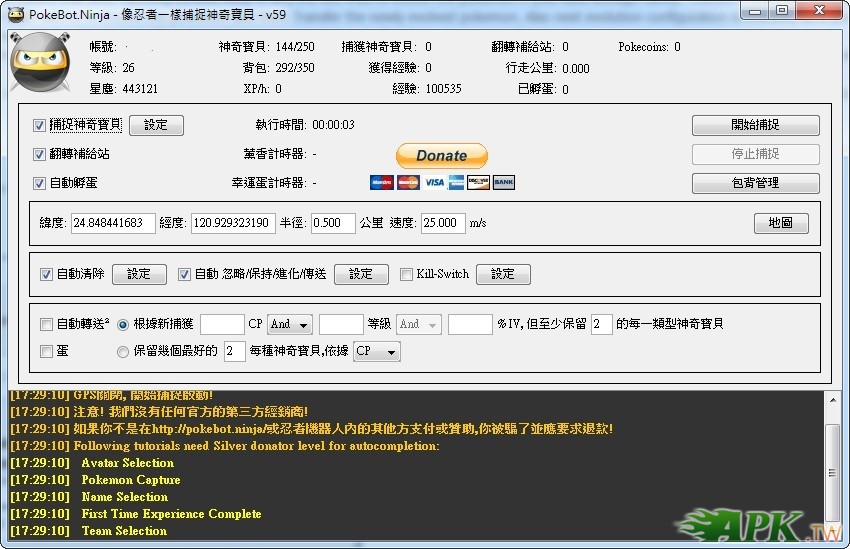The image size is (850, 549).
Task: Open 包背管理 backpack management
Action: coord(756,183)
